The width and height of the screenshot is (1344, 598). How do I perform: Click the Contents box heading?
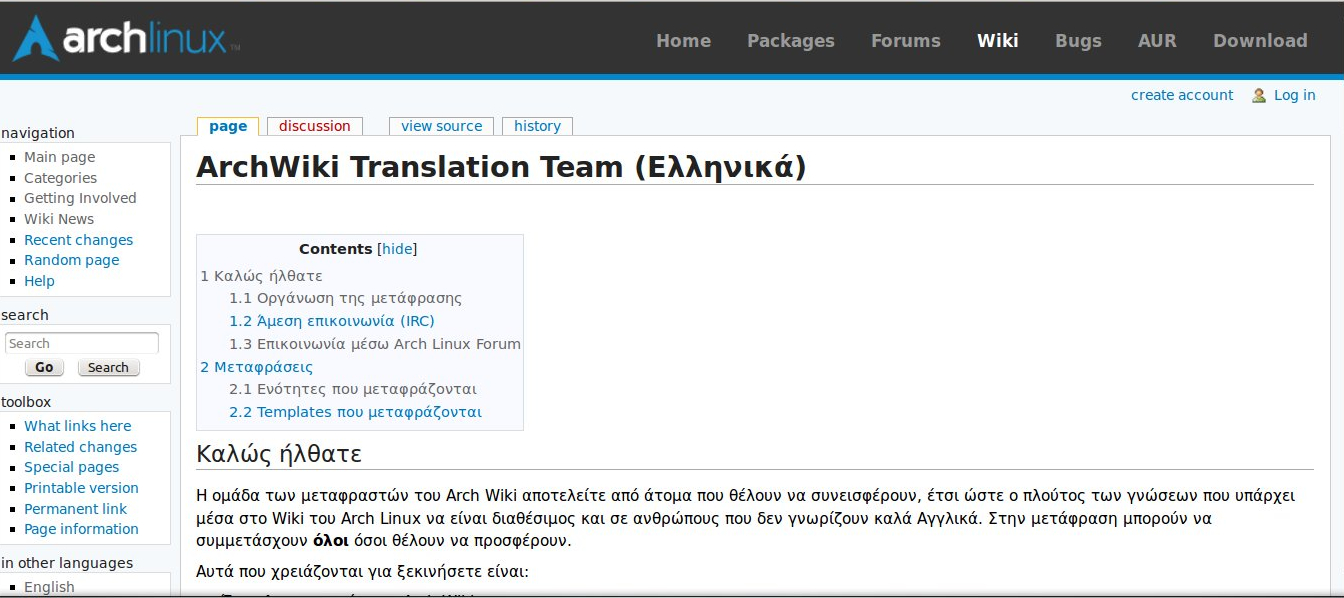[336, 249]
